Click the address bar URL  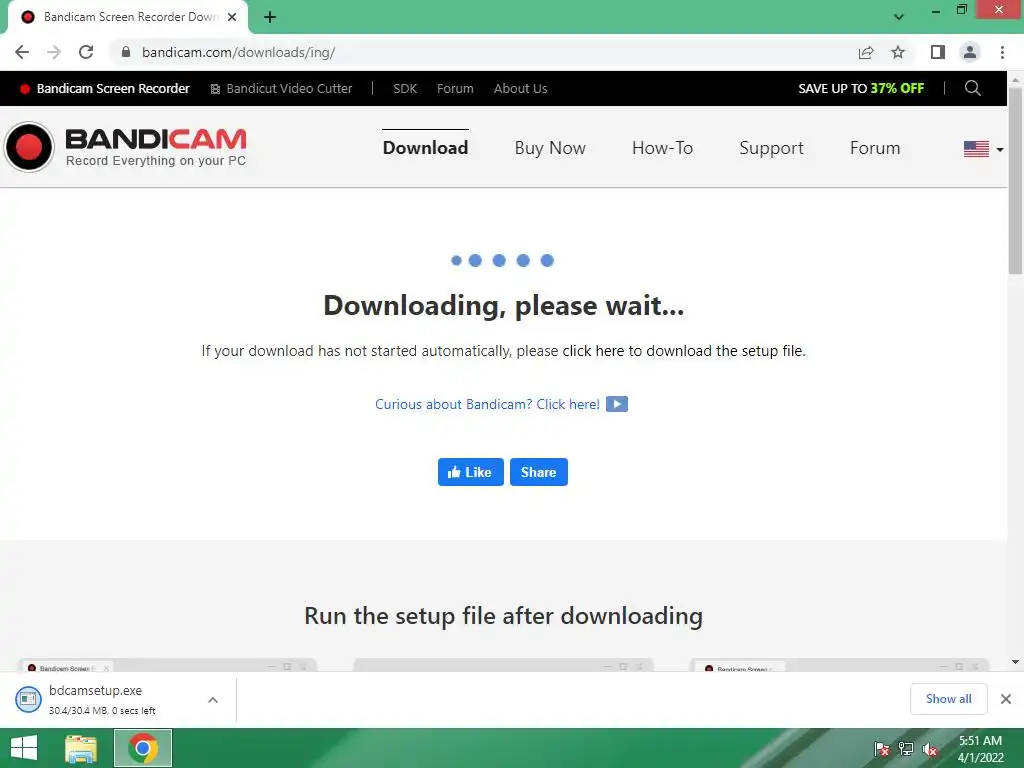click(x=238, y=52)
